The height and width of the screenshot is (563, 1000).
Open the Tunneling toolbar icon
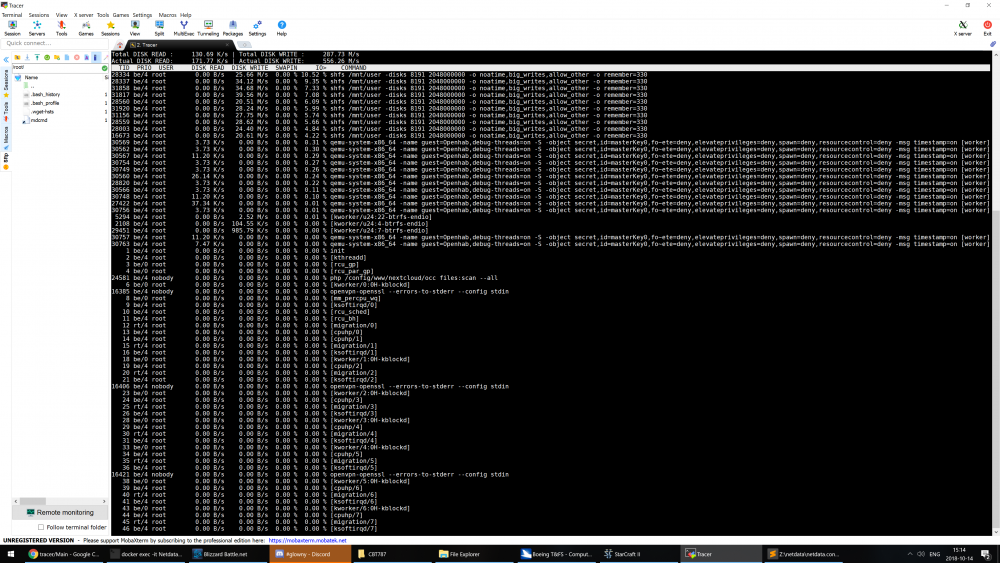208,28
